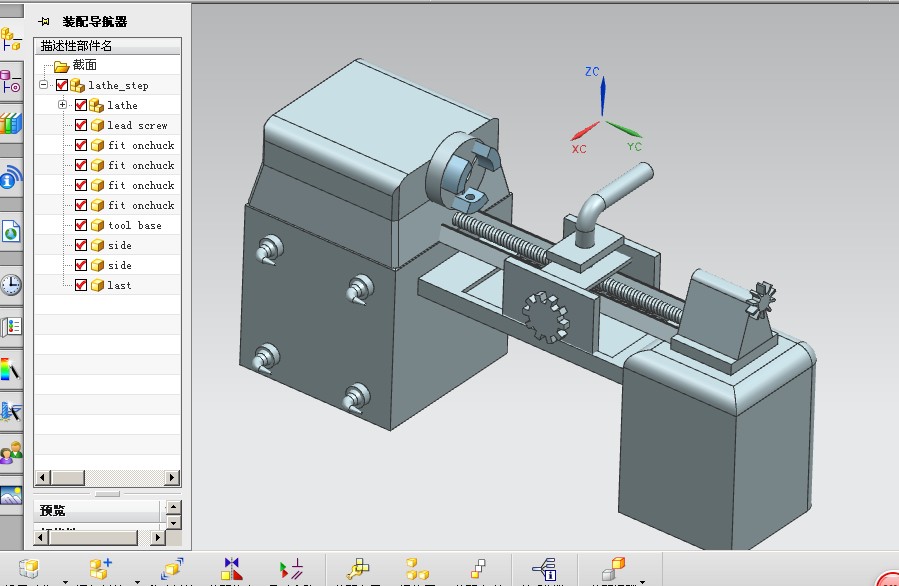Select the 截面 tree entry
The image size is (899, 586).
84,65
